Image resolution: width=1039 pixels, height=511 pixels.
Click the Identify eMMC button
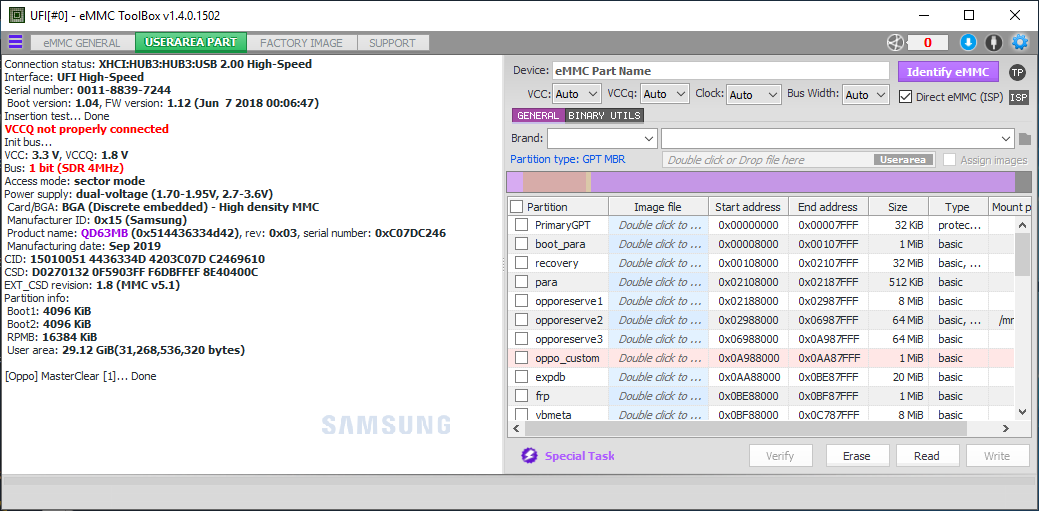point(948,72)
